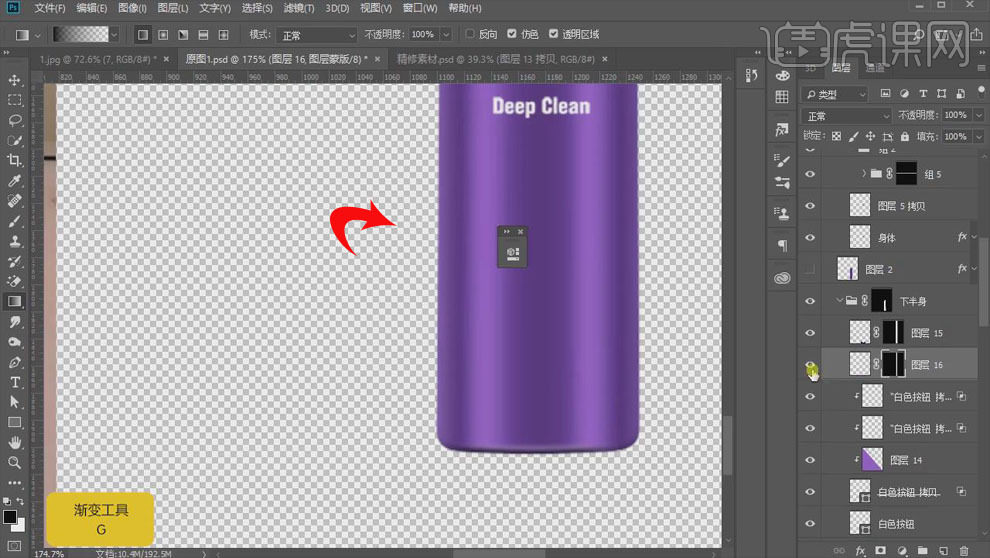990x558 pixels.
Task: Select the Move tool
Action: [x=15, y=80]
